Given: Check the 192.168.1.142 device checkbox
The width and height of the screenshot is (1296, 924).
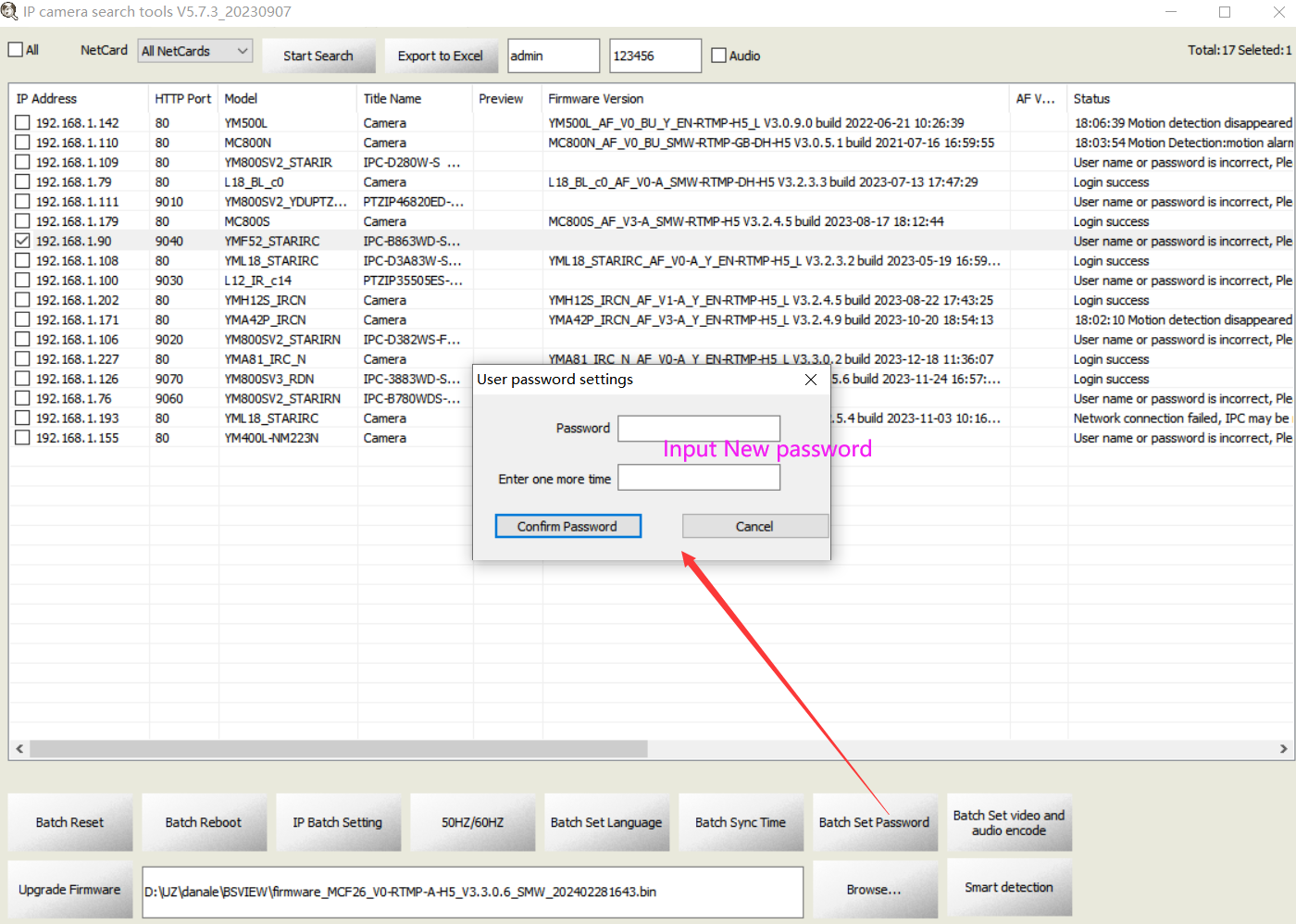Looking at the screenshot, I should [22, 123].
